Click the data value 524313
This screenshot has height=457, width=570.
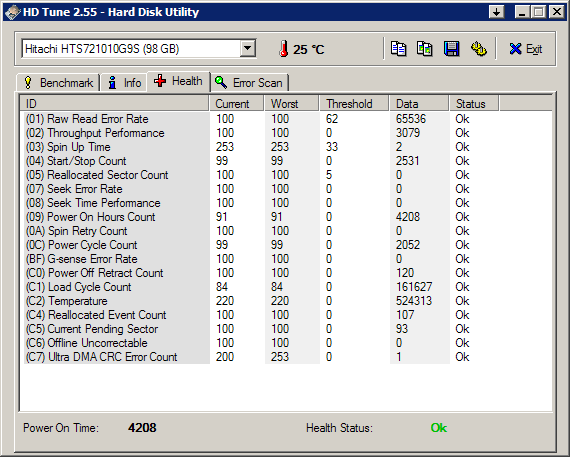click(414, 301)
